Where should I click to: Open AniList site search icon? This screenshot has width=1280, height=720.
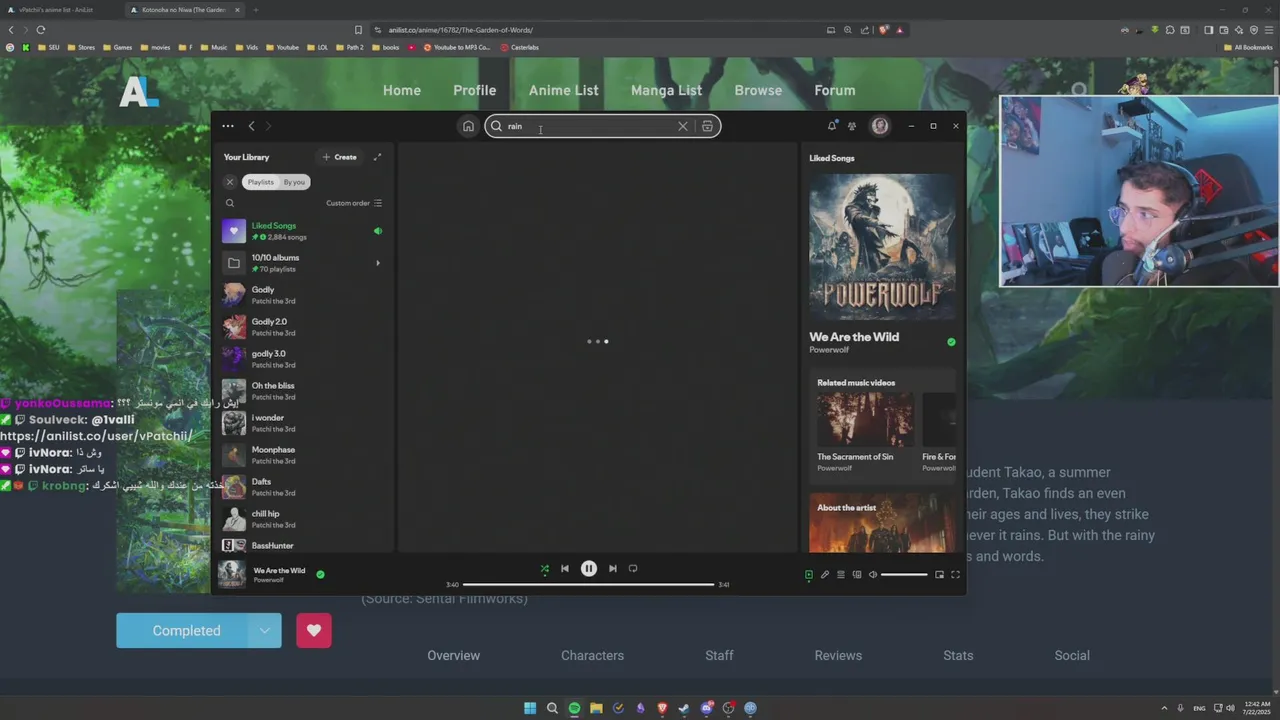[x=1079, y=90]
